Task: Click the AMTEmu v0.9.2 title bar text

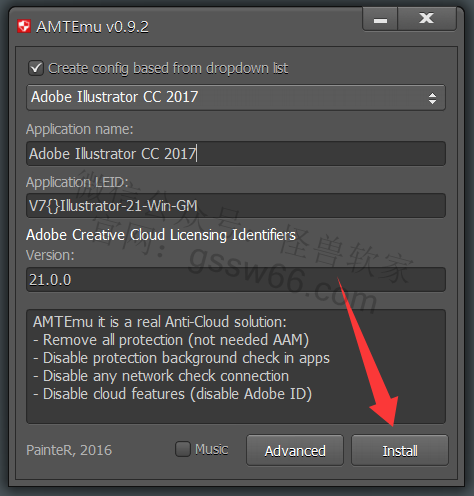Action: click(x=93, y=27)
